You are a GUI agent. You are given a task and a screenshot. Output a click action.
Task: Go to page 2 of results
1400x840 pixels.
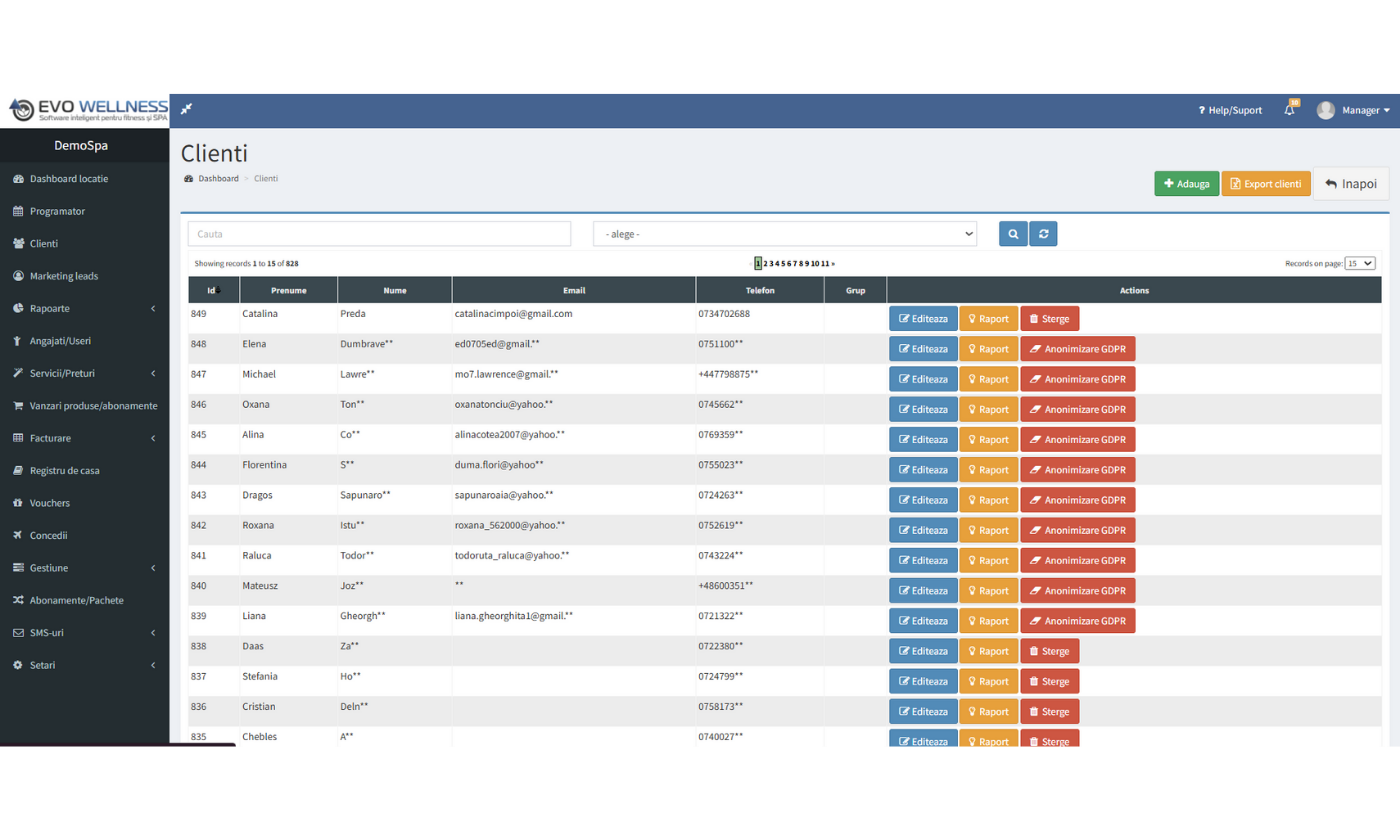(x=766, y=264)
